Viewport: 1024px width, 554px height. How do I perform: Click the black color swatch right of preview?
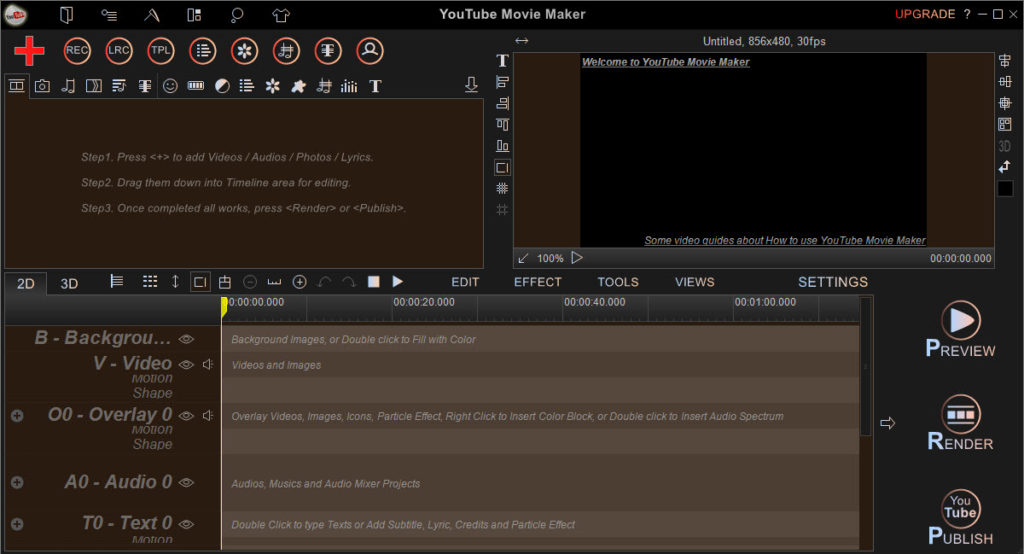coord(1005,189)
